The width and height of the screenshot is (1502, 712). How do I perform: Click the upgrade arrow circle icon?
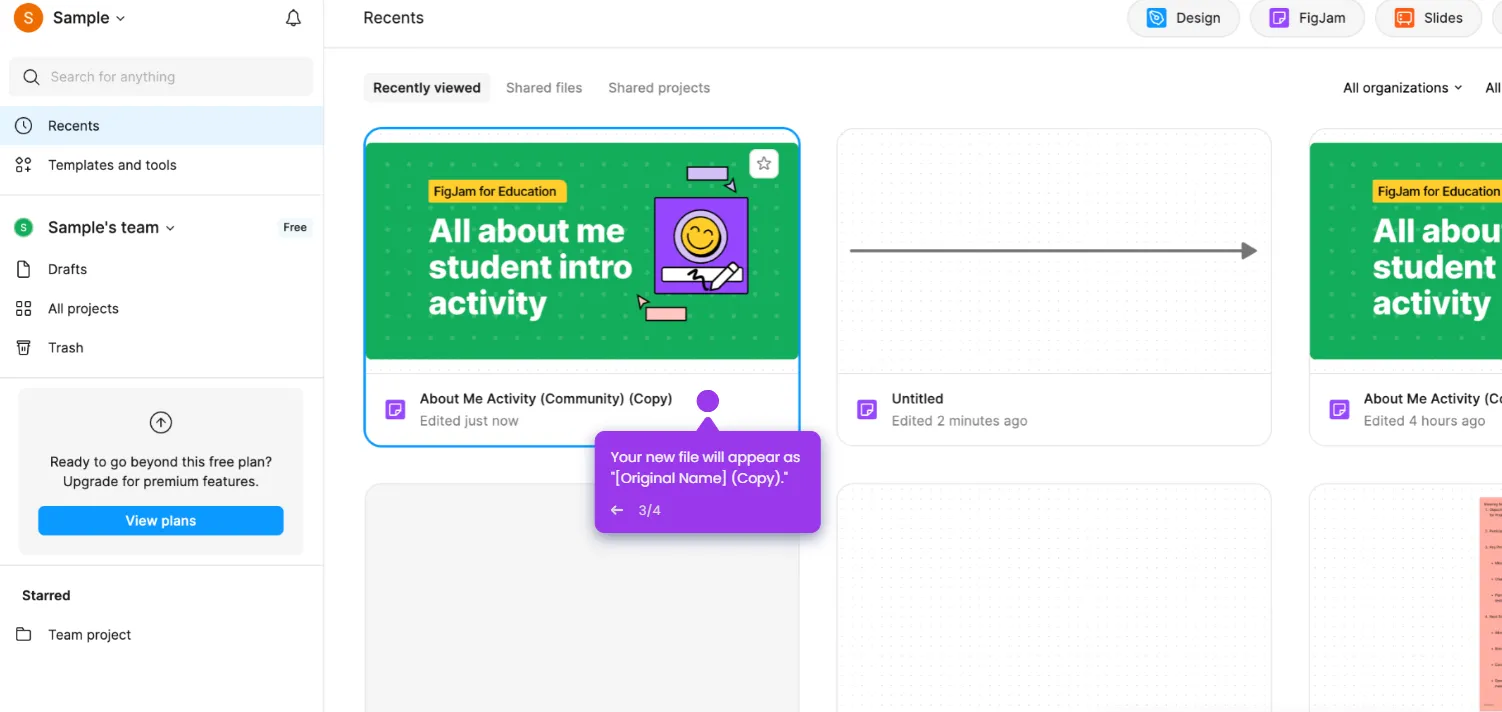161,423
